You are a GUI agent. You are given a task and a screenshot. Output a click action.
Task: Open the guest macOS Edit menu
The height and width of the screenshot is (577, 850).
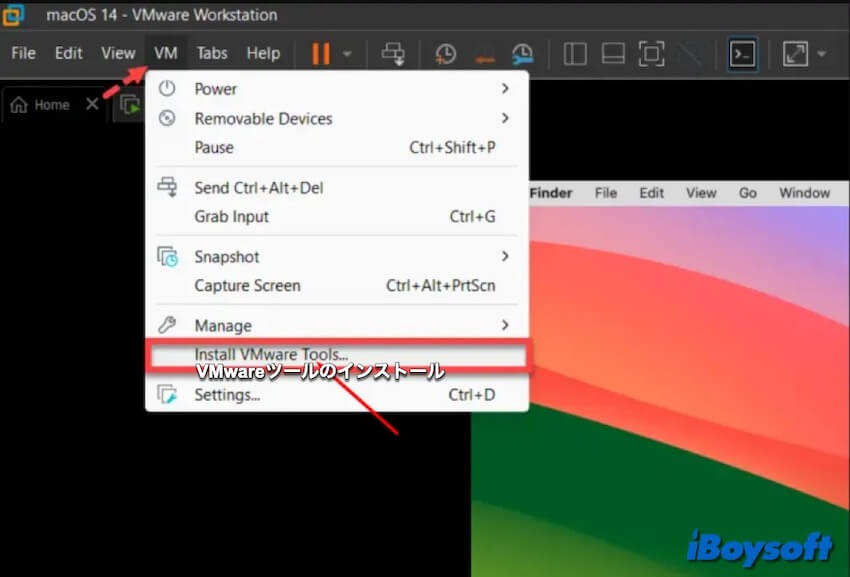pos(651,193)
